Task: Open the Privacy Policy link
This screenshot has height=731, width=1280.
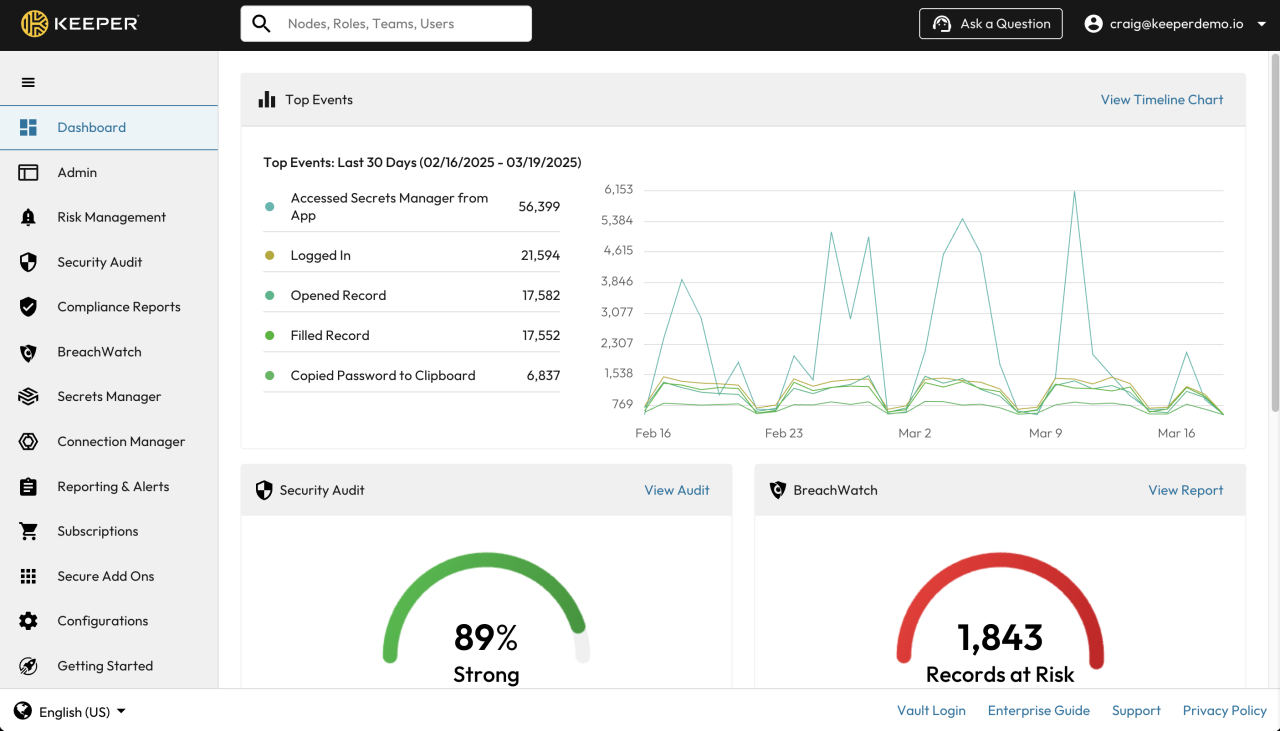Action: (x=1225, y=711)
